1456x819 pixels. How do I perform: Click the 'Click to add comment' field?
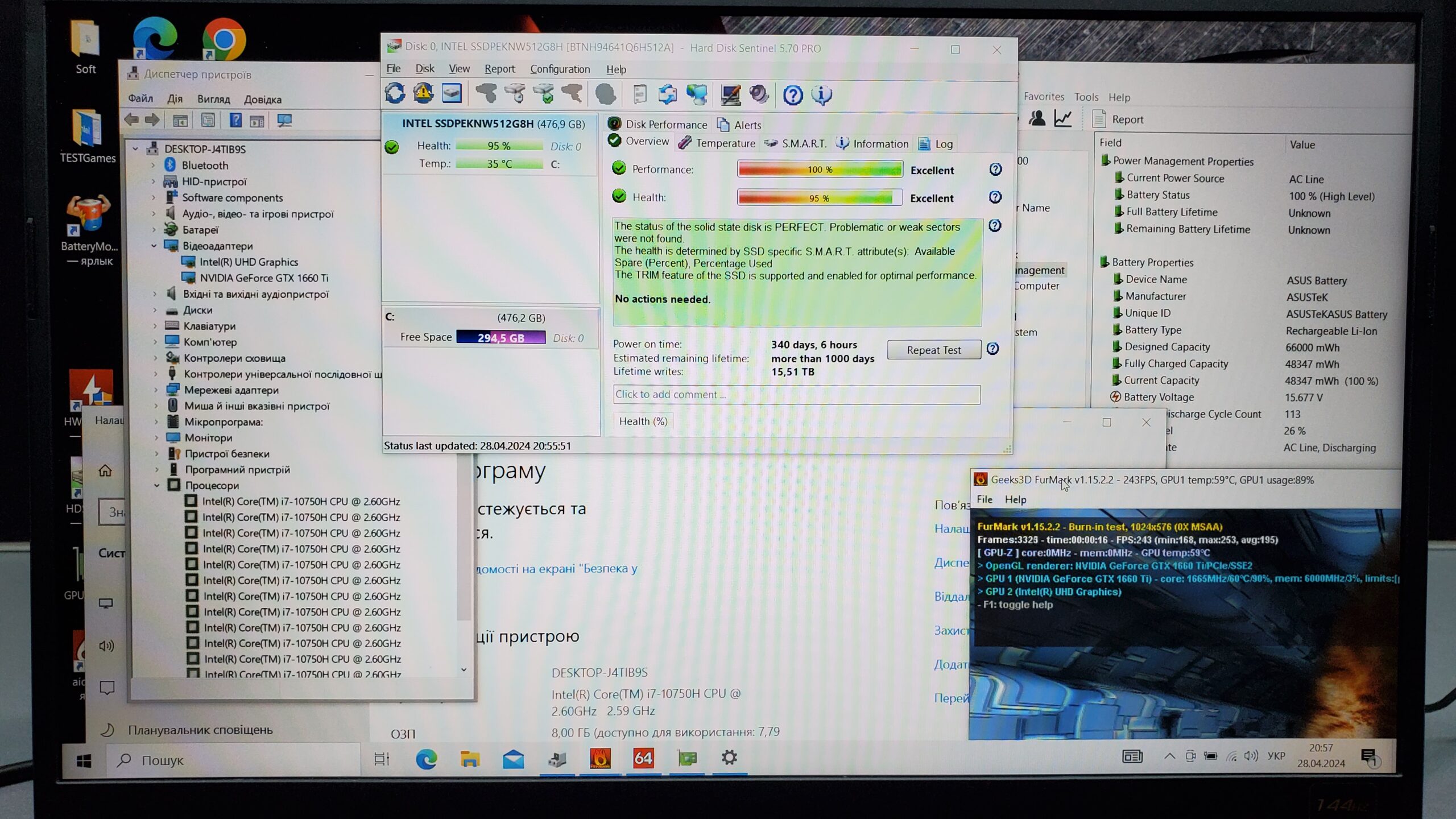pyautogui.click(x=796, y=395)
